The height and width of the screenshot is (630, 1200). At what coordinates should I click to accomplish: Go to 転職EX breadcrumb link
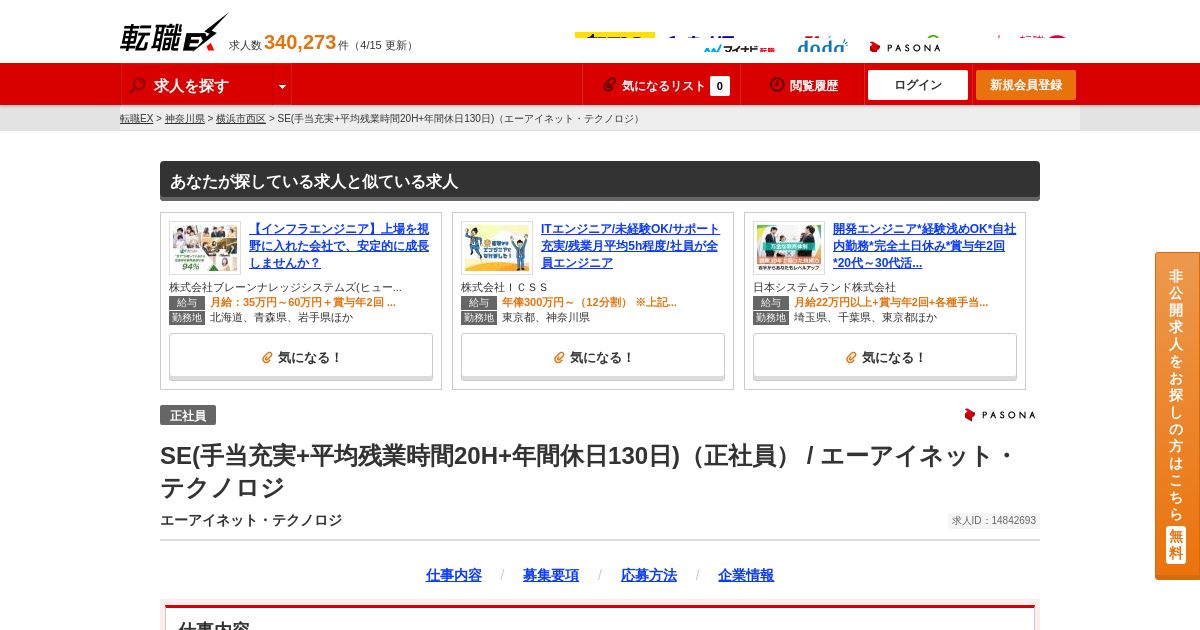point(137,119)
